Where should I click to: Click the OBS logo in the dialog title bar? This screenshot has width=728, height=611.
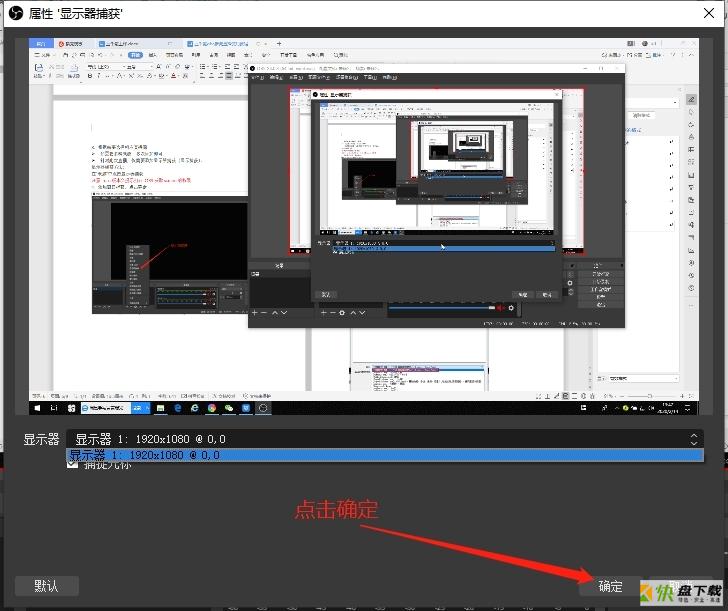point(15,13)
